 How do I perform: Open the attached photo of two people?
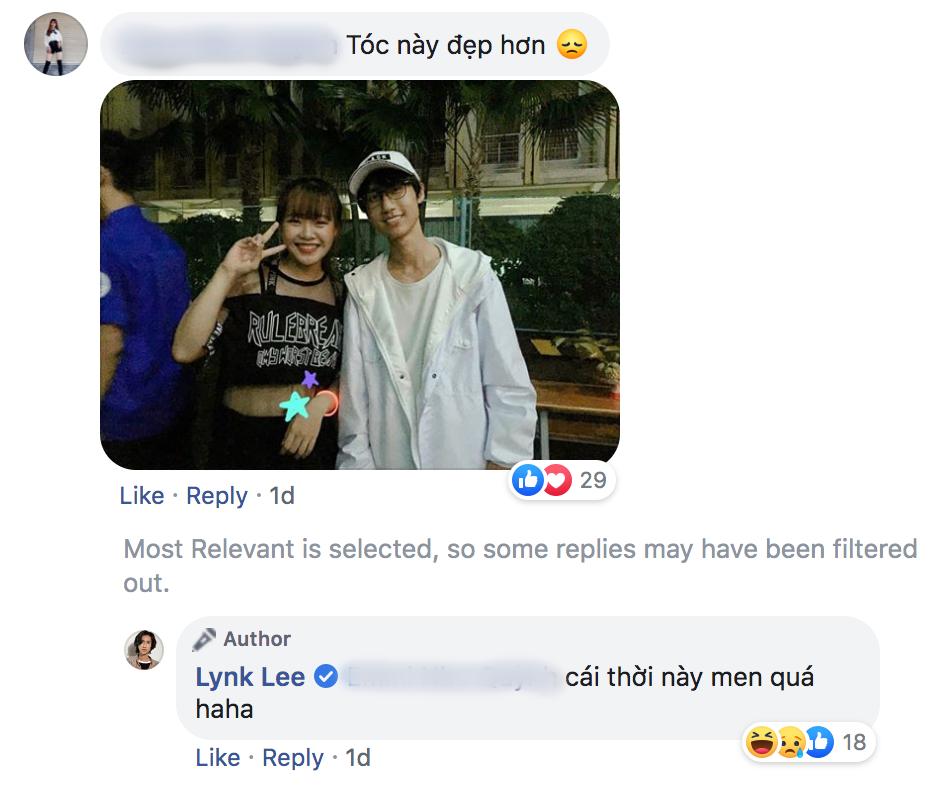click(360, 275)
